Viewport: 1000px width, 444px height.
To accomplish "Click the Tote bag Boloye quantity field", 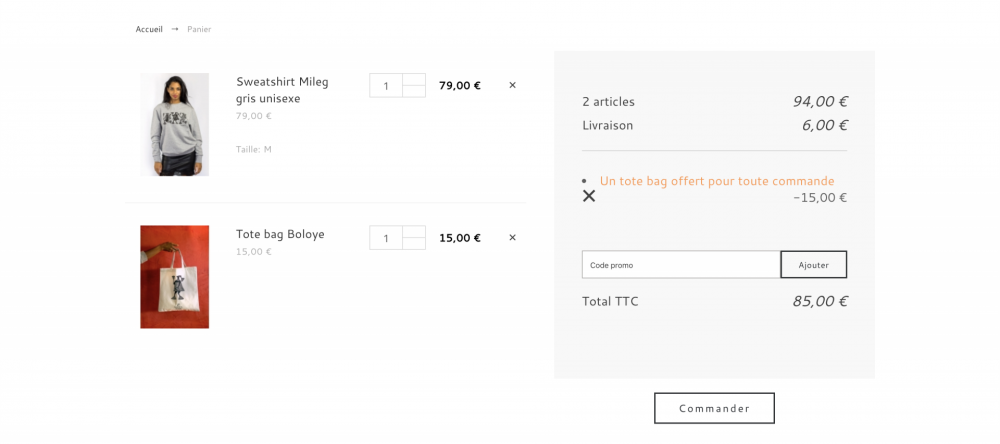I will (386, 238).
